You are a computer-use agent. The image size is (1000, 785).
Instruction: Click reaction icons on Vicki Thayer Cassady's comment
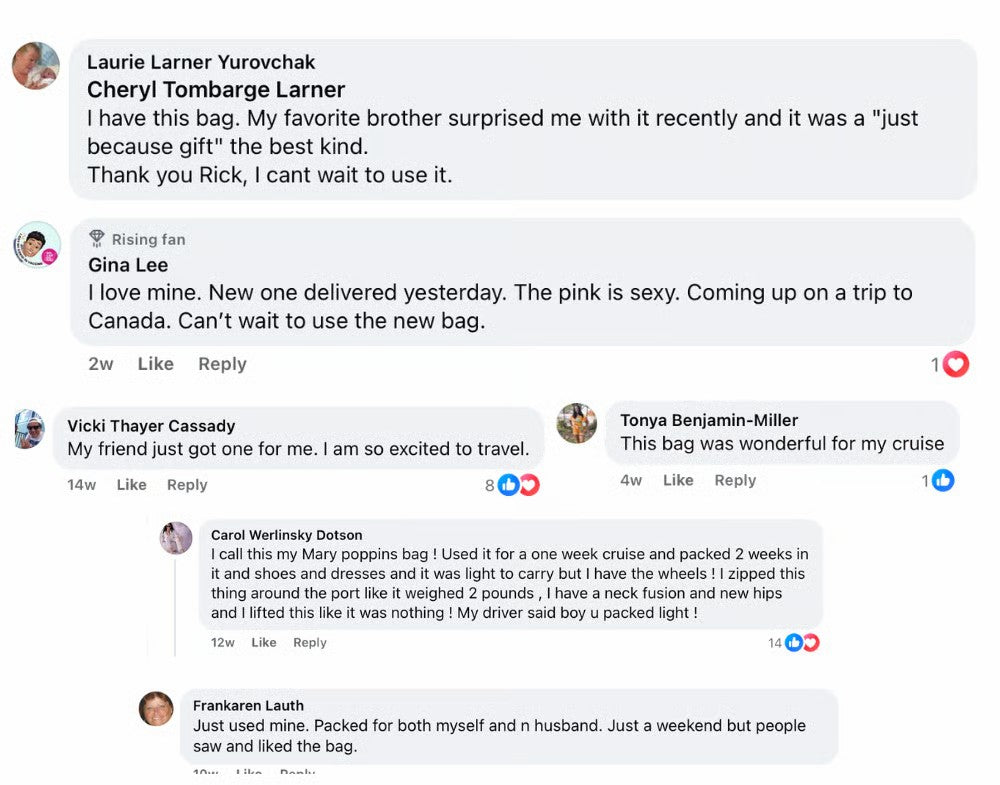518,485
